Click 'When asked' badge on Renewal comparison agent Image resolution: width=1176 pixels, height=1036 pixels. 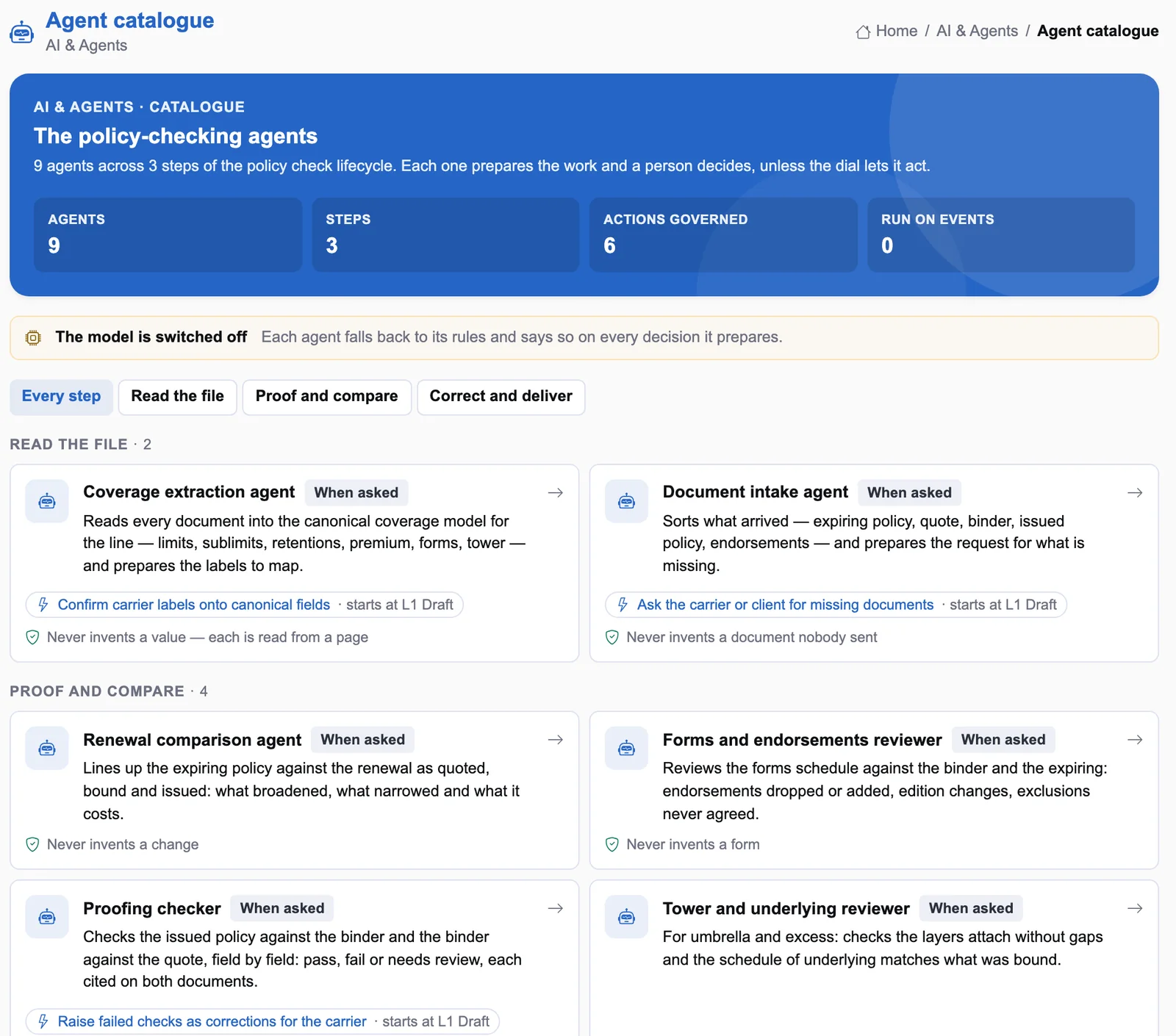click(362, 740)
